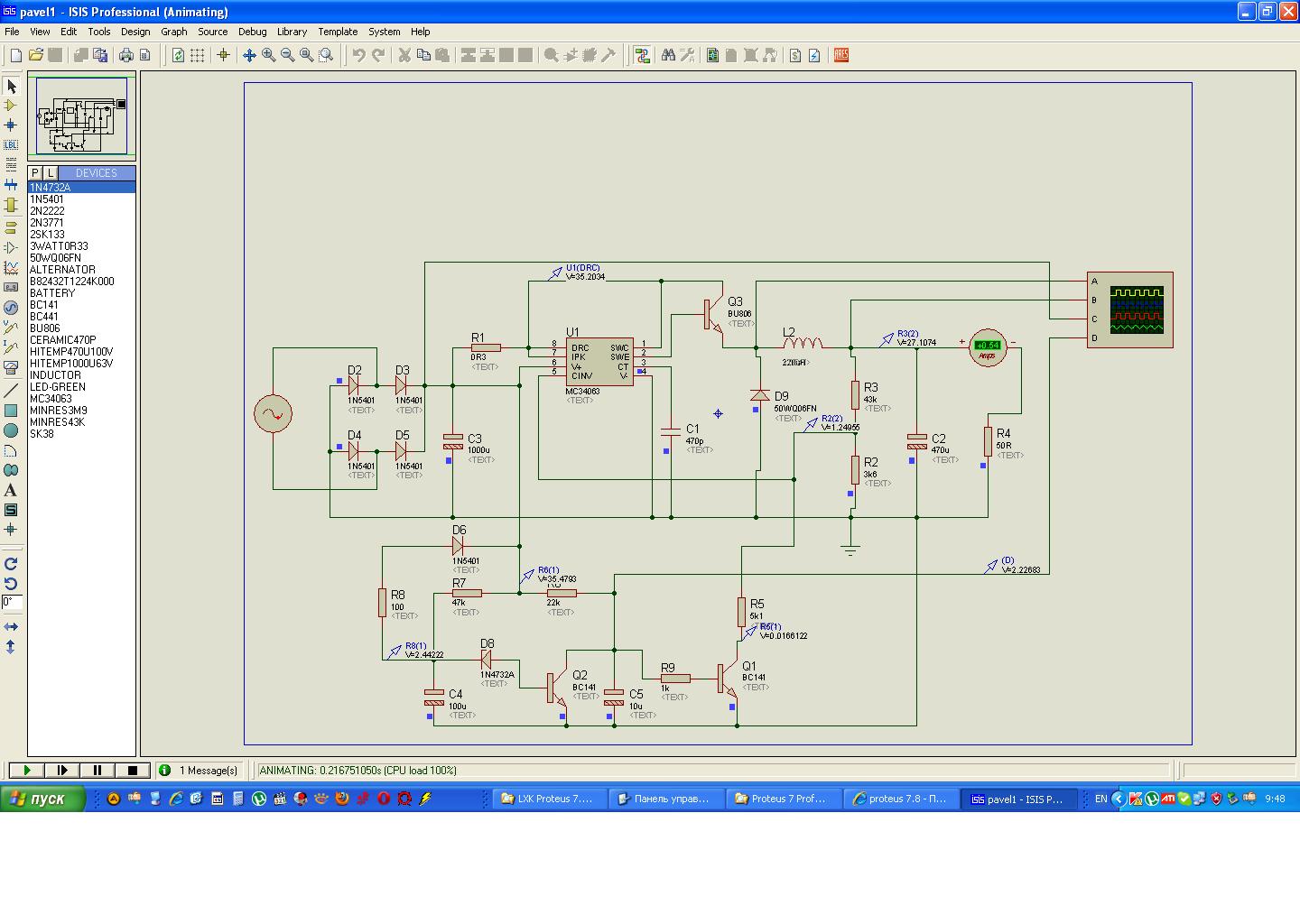Screen dimensions: 1300x924
Task: Select the Component mode tool
Action: [x=11, y=106]
